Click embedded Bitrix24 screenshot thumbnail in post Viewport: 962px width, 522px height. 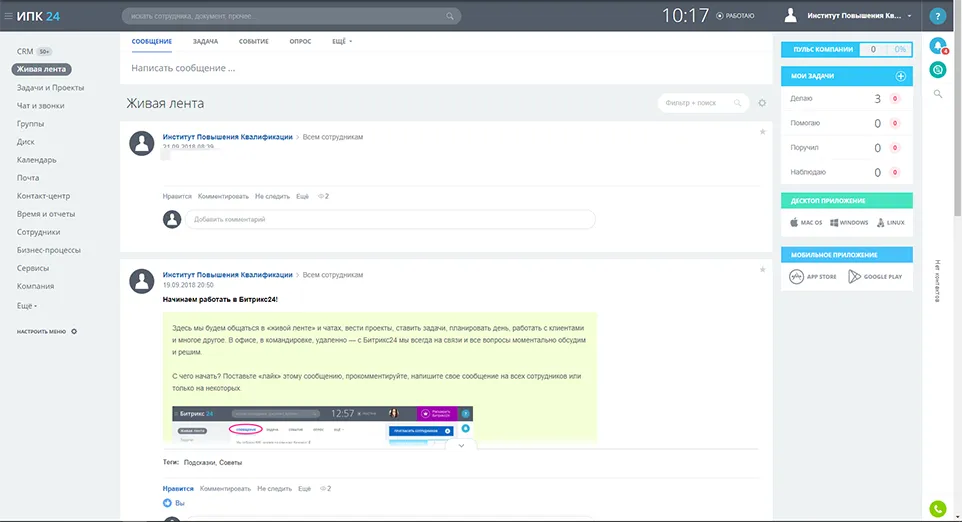(x=322, y=424)
